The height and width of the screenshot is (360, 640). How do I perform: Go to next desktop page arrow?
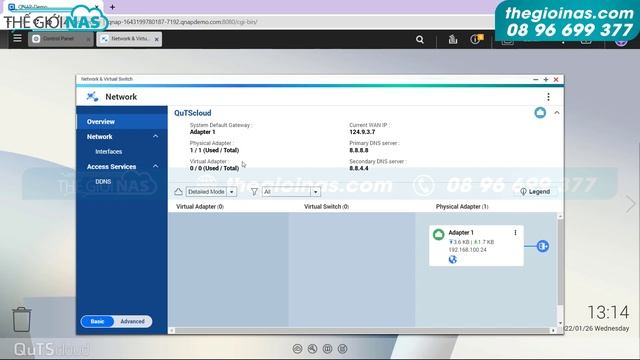point(631,203)
